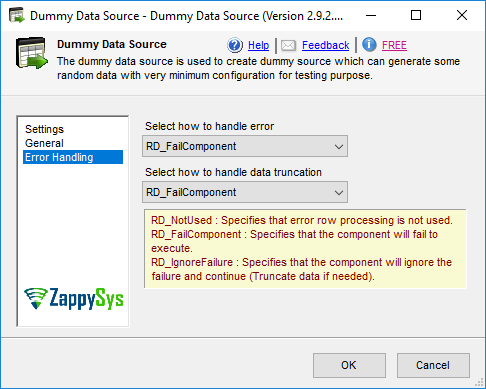Click the 'Select how to handle error' label
The height and width of the screenshot is (389, 486).
tap(209, 126)
